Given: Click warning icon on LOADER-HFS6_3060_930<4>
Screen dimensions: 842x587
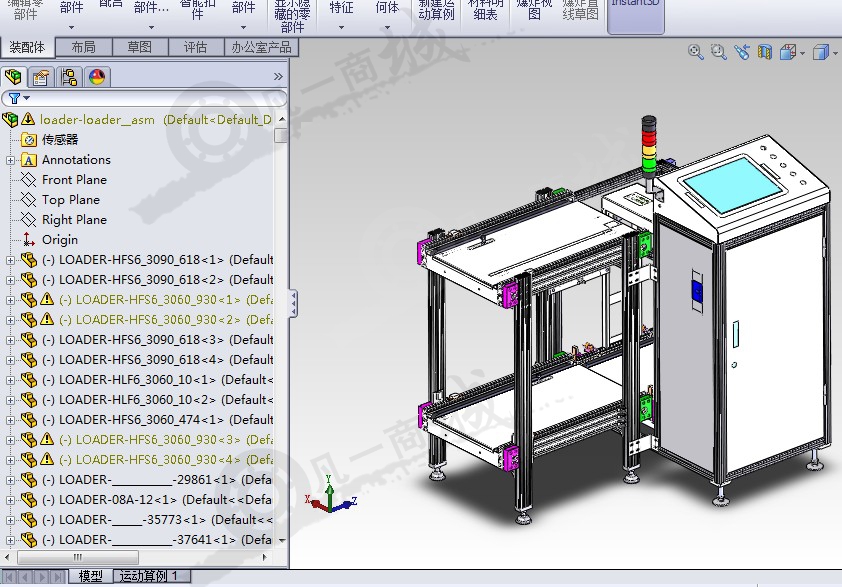Looking at the screenshot, I should point(47,459).
